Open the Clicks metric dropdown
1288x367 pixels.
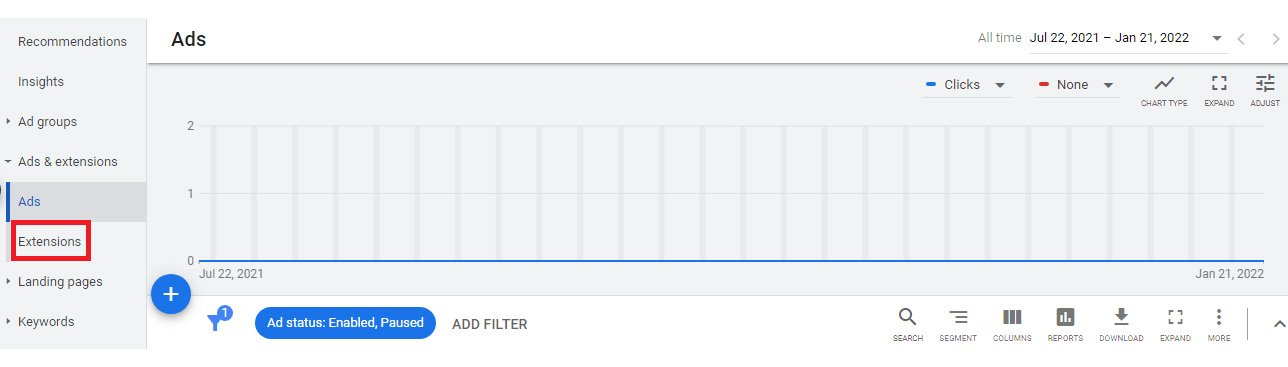[x=967, y=85]
